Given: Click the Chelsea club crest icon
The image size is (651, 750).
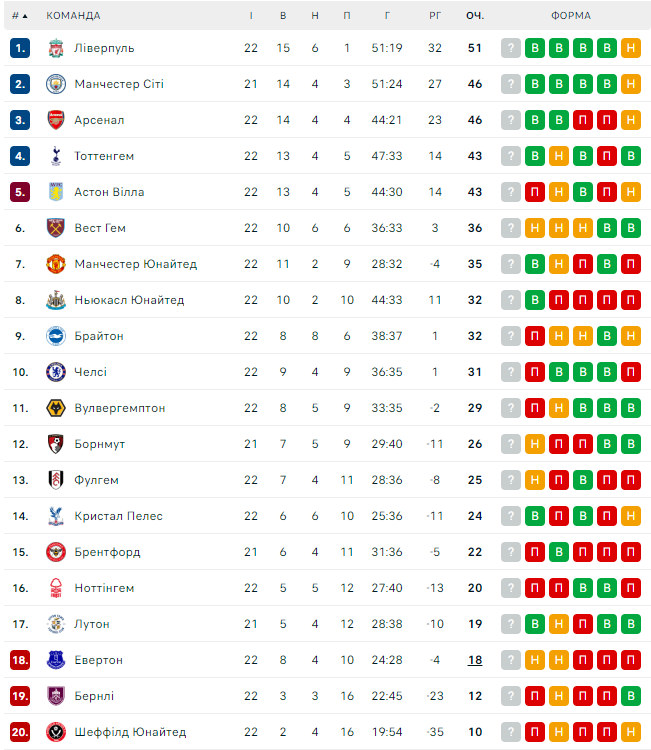Looking at the screenshot, I should click(x=55, y=372).
